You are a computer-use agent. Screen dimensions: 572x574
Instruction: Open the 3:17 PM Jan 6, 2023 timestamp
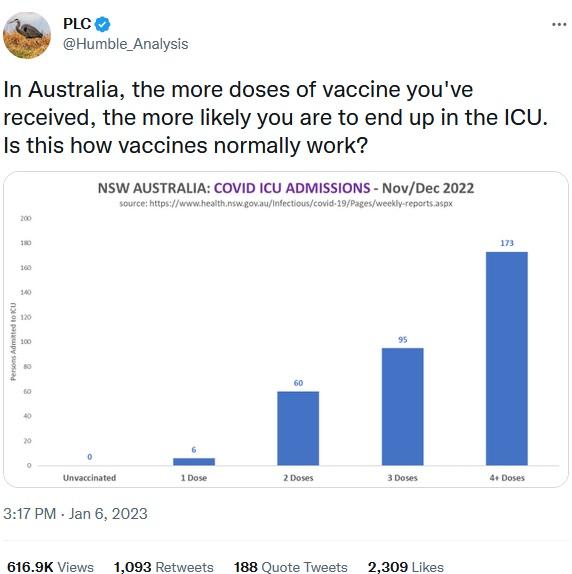(x=75, y=514)
